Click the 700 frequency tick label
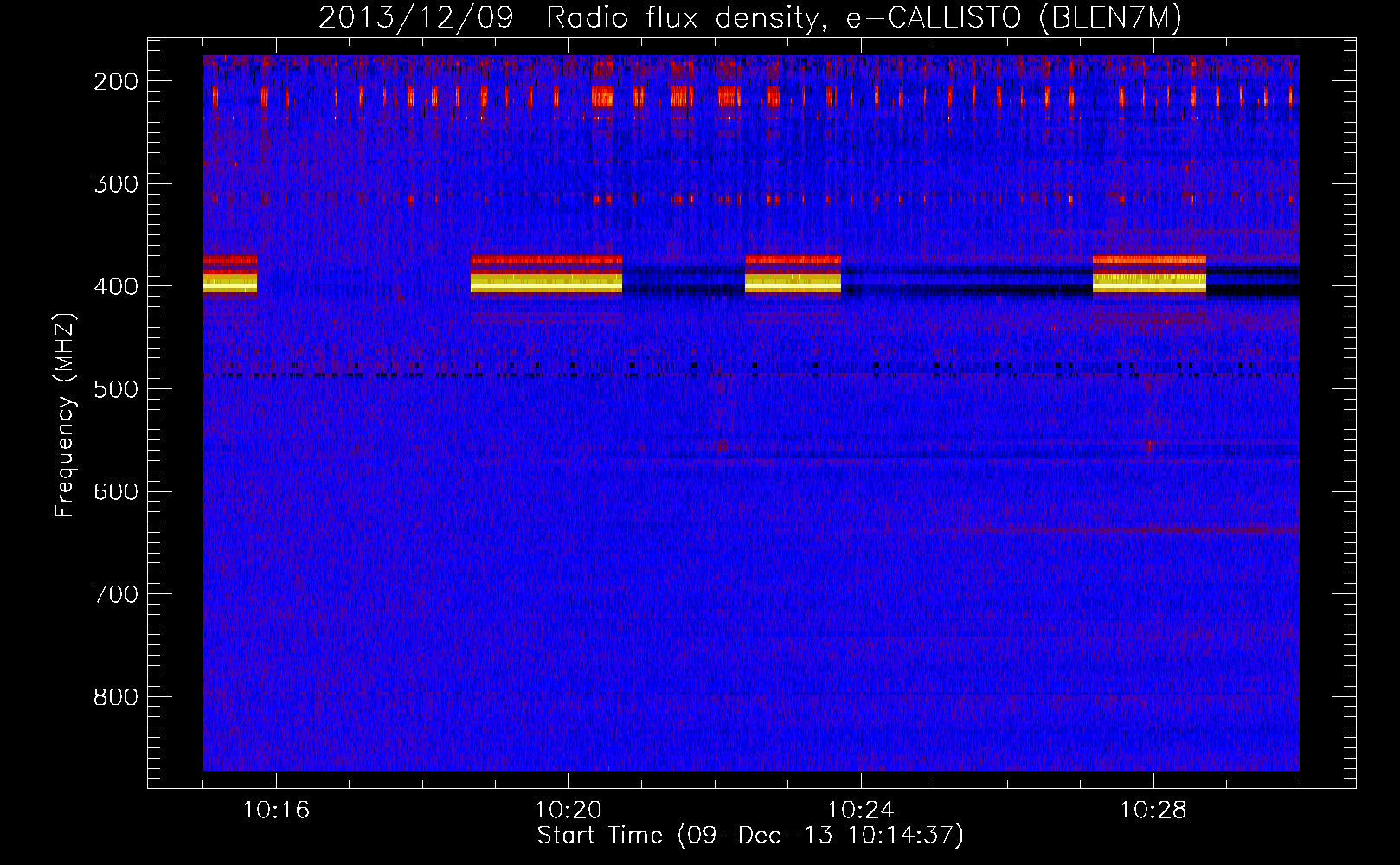 click(116, 594)
